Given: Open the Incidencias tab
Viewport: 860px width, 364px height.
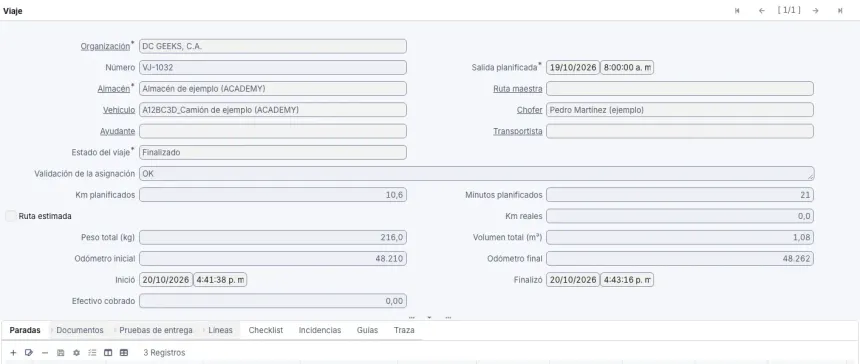Looking at the screenshot, I should pos(320,330).
